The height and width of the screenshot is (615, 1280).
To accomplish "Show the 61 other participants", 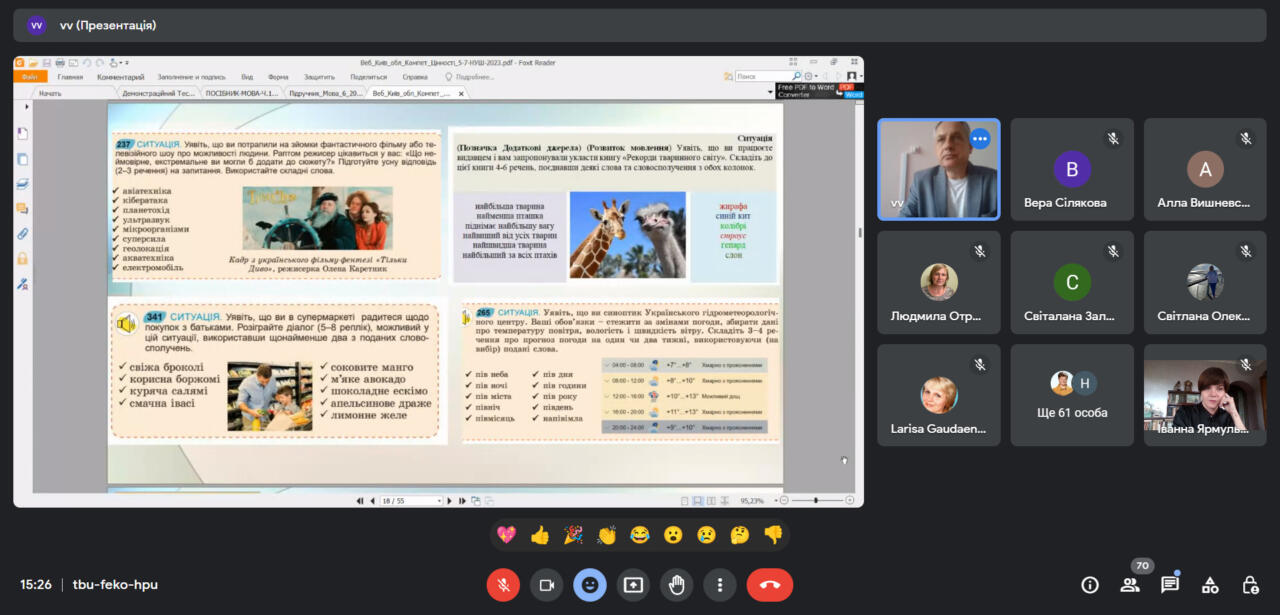I will (x=1072, y=396).
